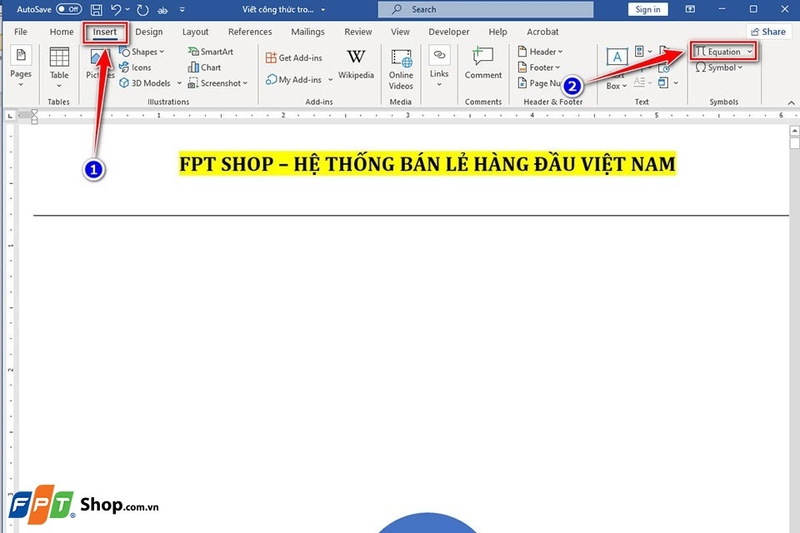
Task: Click the Sign in button
Action: click(647, 9)
